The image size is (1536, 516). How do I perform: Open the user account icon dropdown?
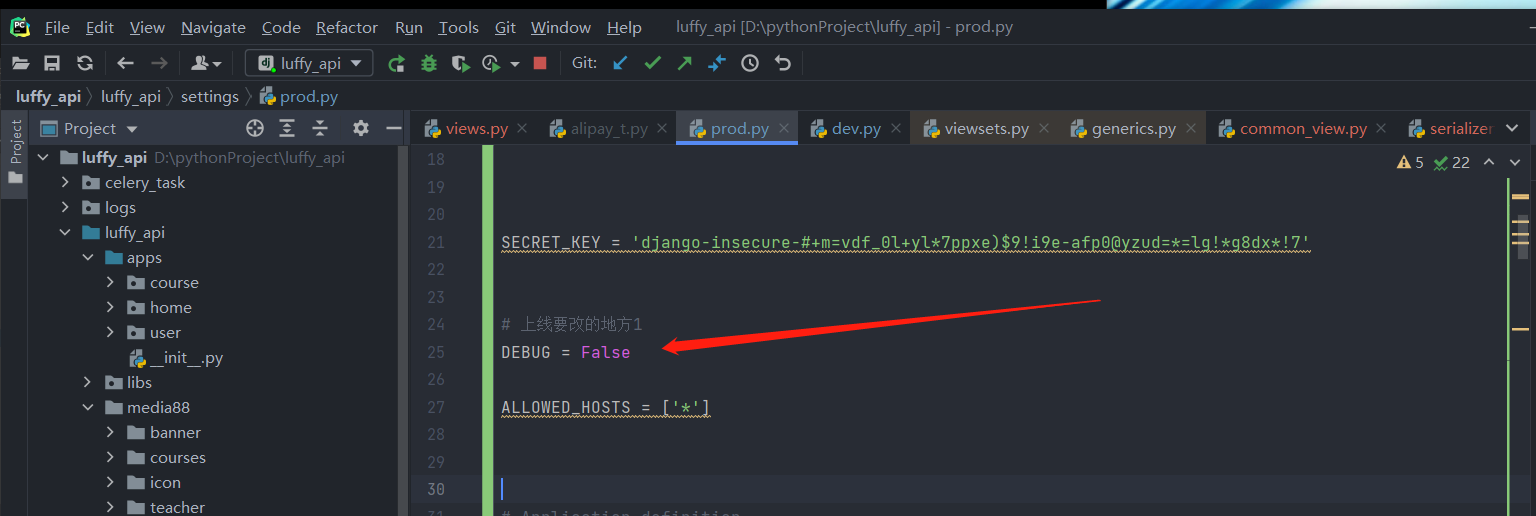point(206,63)
